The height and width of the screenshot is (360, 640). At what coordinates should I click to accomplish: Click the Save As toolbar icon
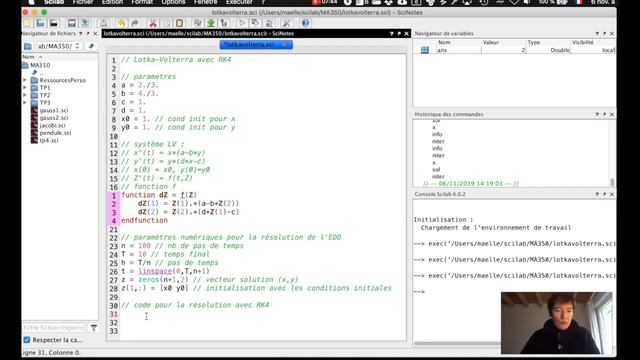pos(84,23)
